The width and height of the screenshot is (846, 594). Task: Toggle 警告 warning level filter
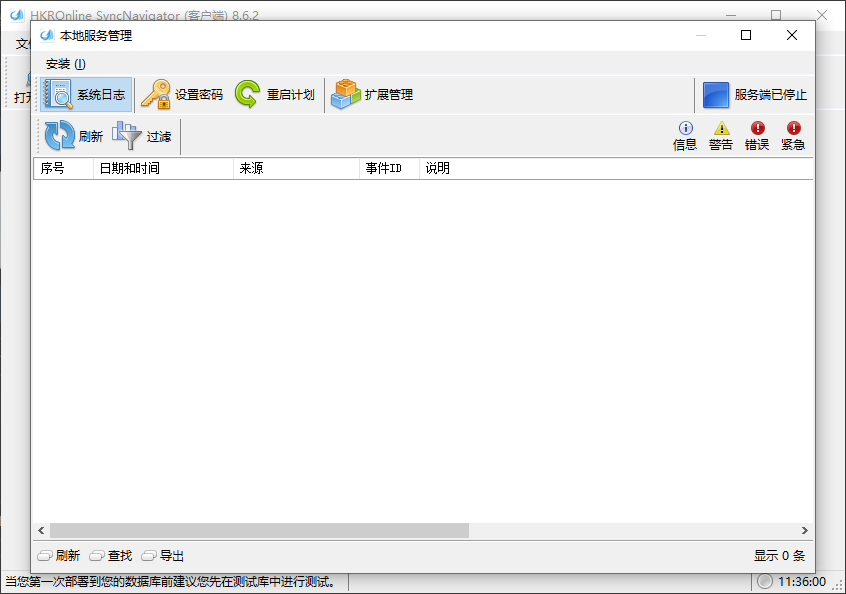click(721, 136)
